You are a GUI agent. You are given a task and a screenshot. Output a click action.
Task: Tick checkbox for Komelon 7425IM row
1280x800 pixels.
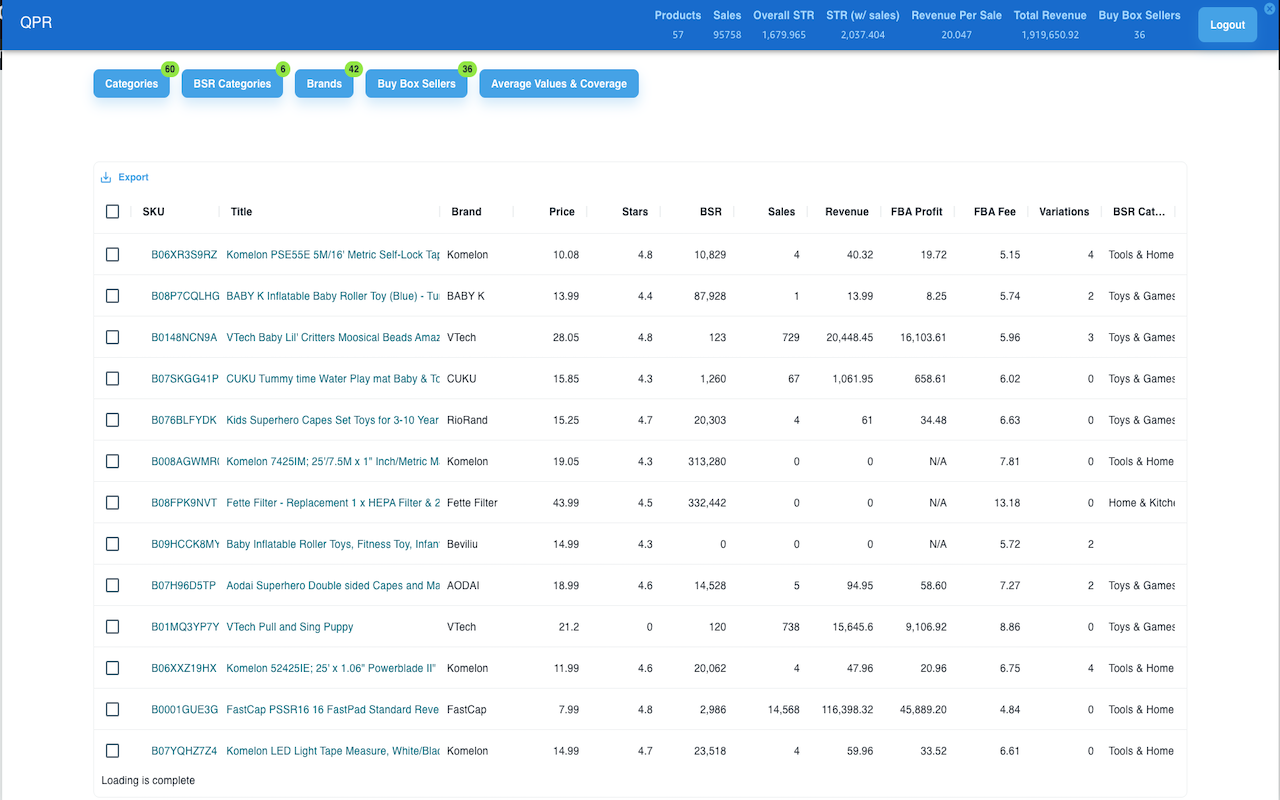point(112,461)
